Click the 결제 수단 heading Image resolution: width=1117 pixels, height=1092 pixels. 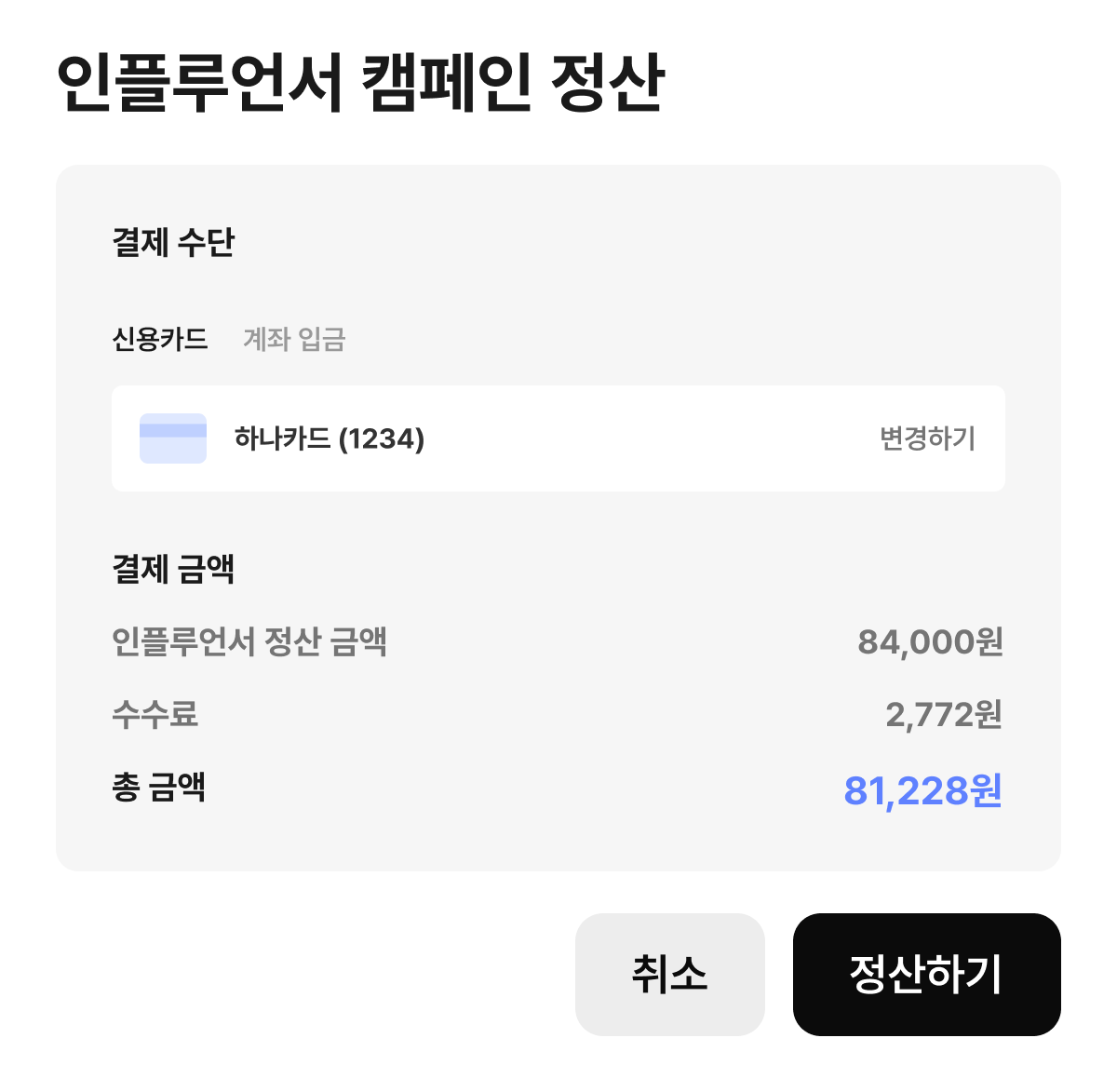(173, 243)
